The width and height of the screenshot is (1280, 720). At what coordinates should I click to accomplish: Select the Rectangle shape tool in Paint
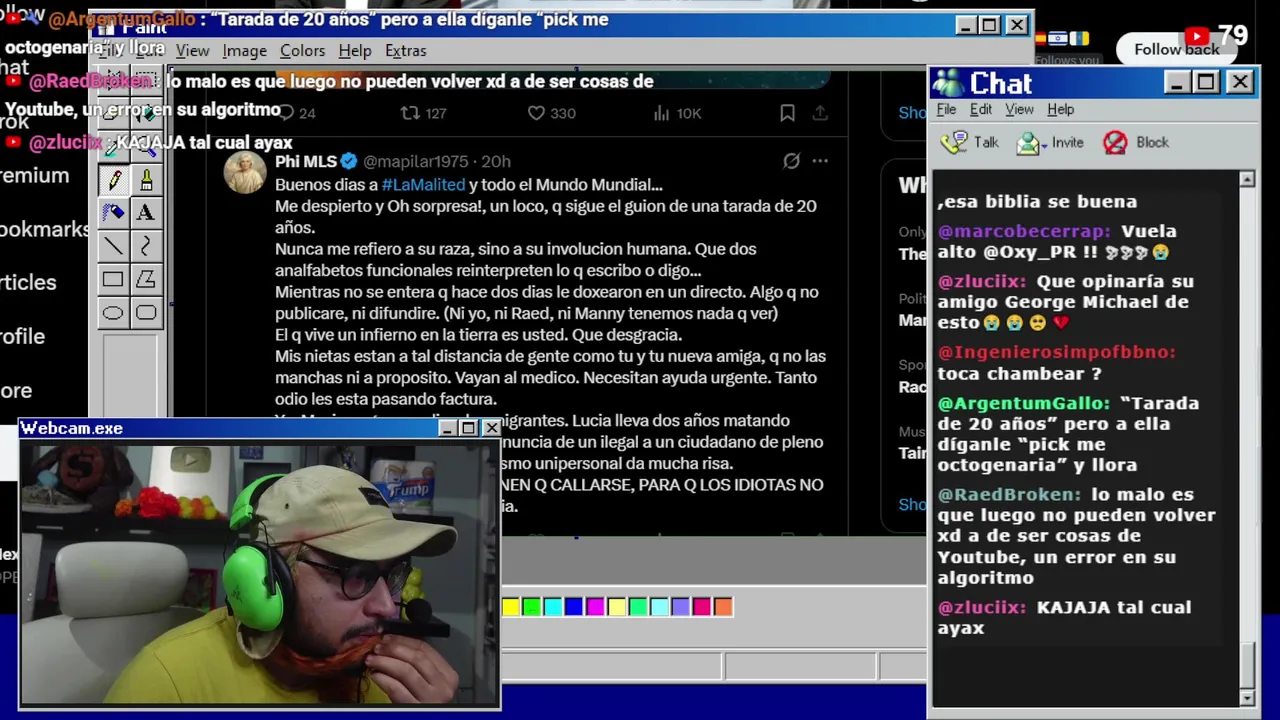click(114, 280)
